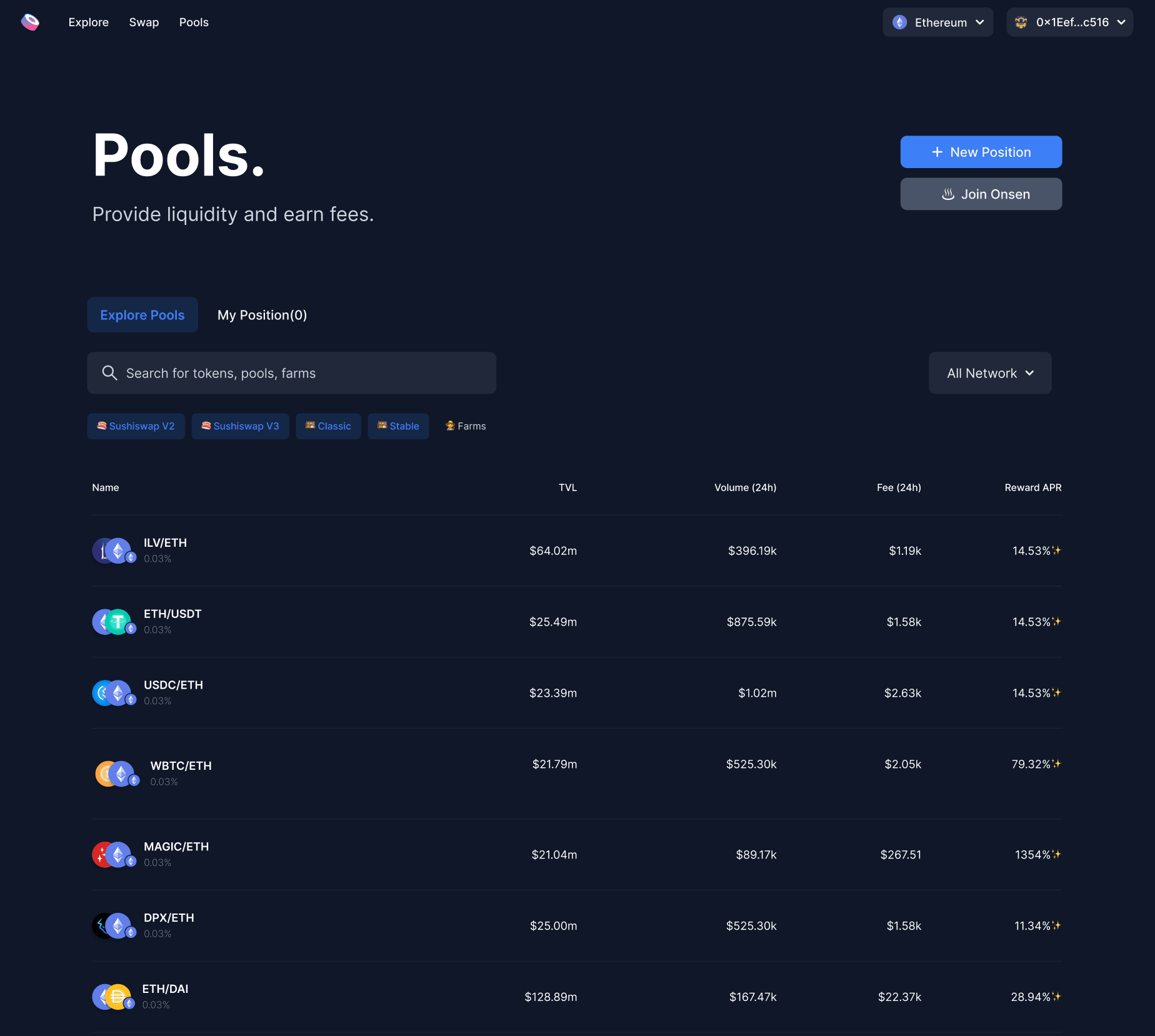The width and height of the screenshot is (1155, 1036).
Task: Click the $875.59k volume value
Action: pyautogui.click(x=751, y=622)
